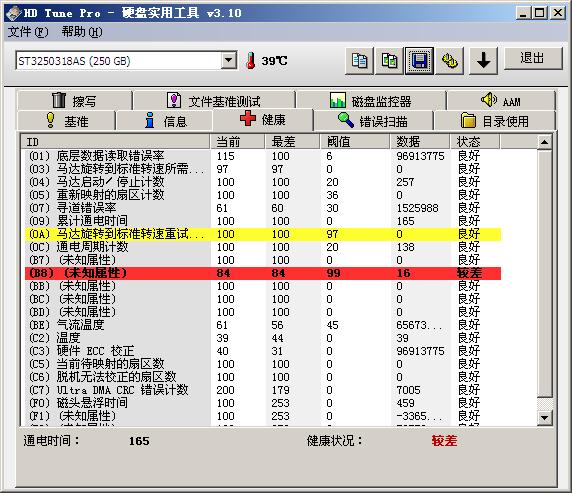This screenshot has height=493, width=572.
Task: Click the list scrollbar up arrow
Action: pyautogui.click(x=544, y=142)
